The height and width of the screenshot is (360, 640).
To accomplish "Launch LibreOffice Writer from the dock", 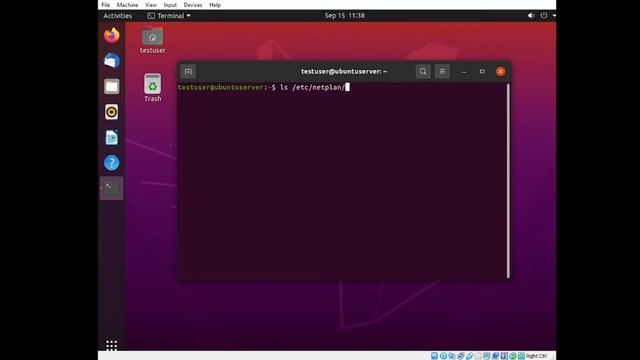I will click(111, 138).
